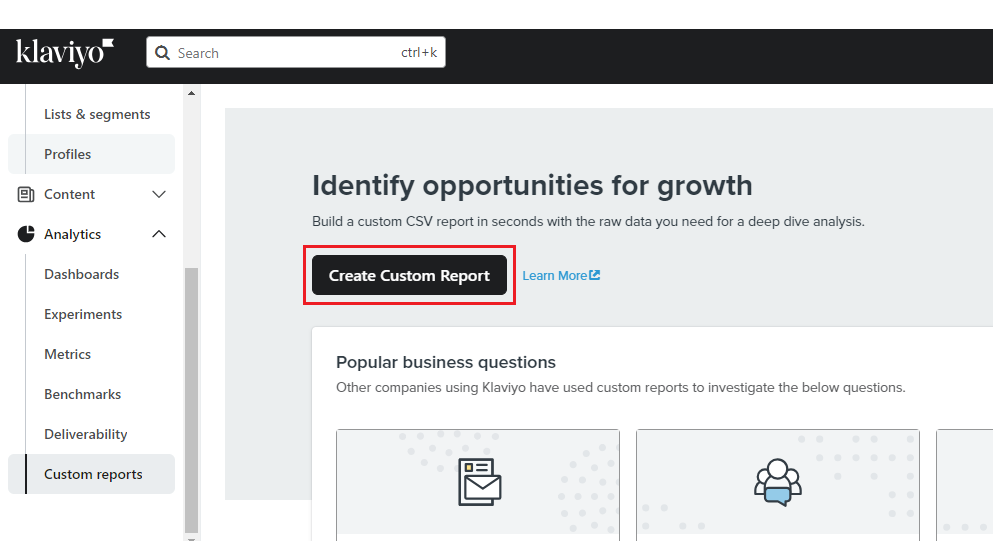This screenshot has width=994, height=542.
Task: Click the external link icon beside Learn More
Action: tap(595, 275)
